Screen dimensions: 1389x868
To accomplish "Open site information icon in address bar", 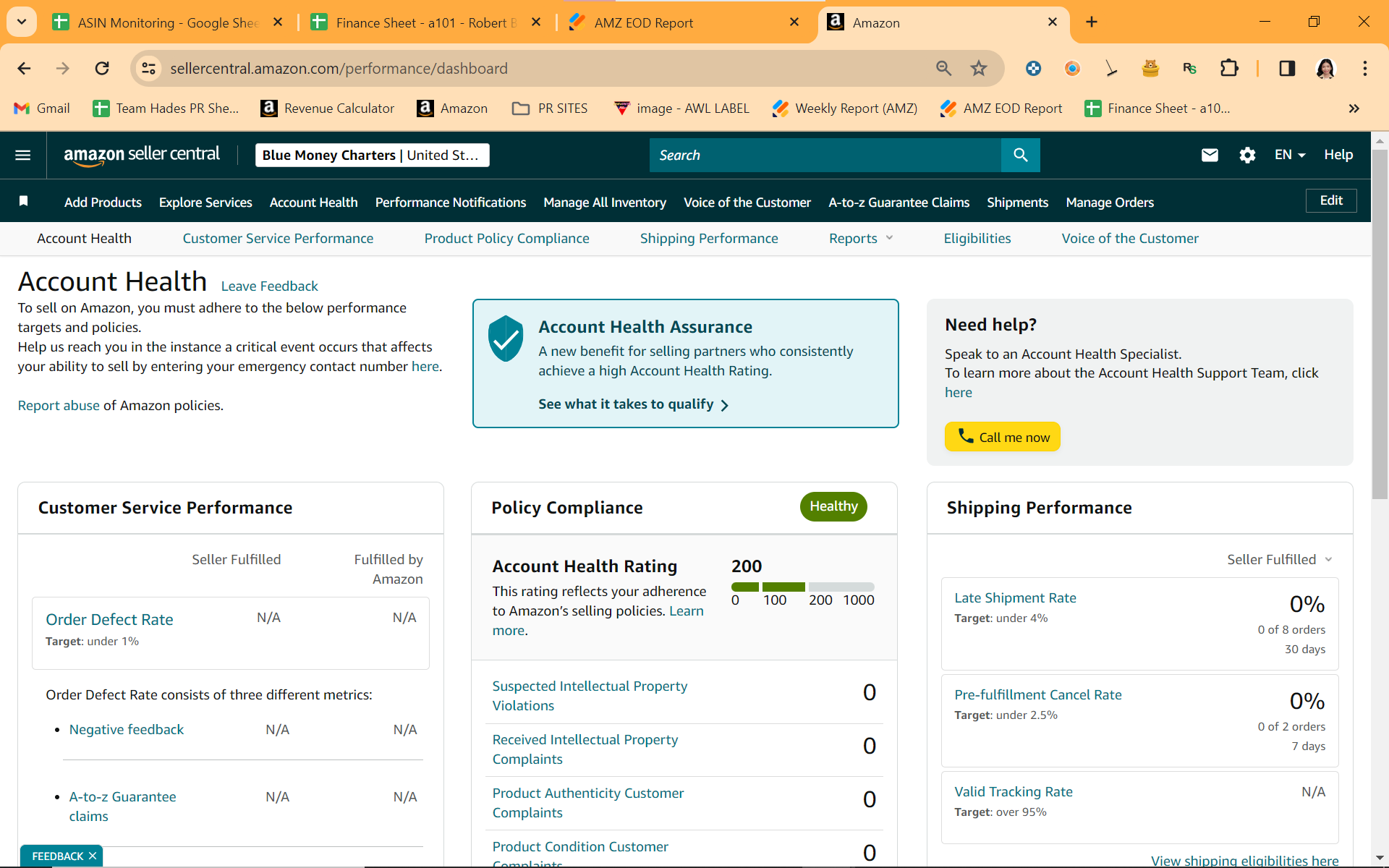I will pos(148,68).
